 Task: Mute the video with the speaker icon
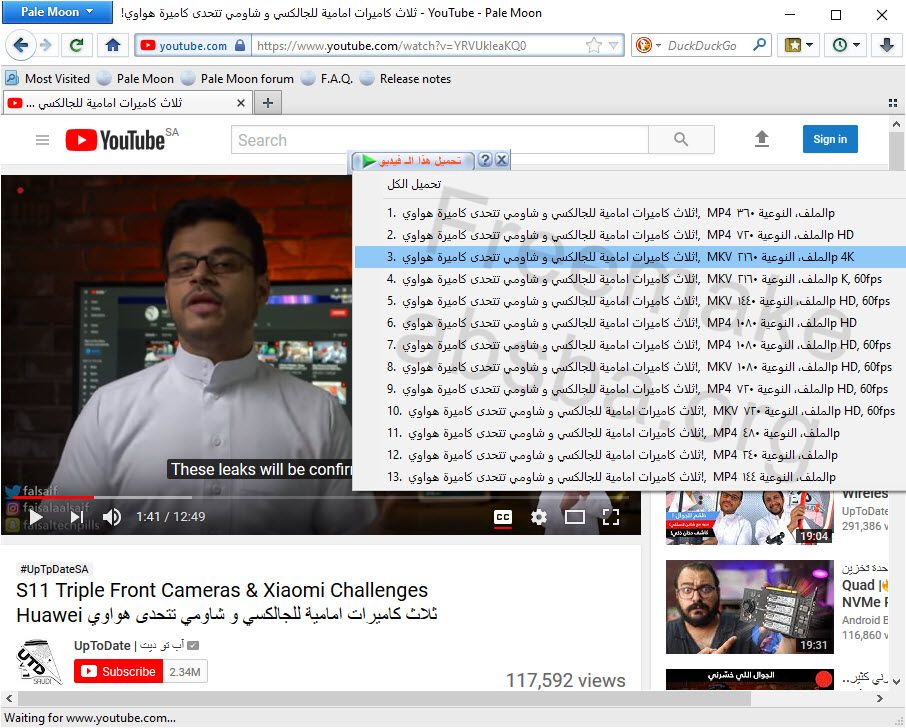pyautogui.click(x=112, y=517)
